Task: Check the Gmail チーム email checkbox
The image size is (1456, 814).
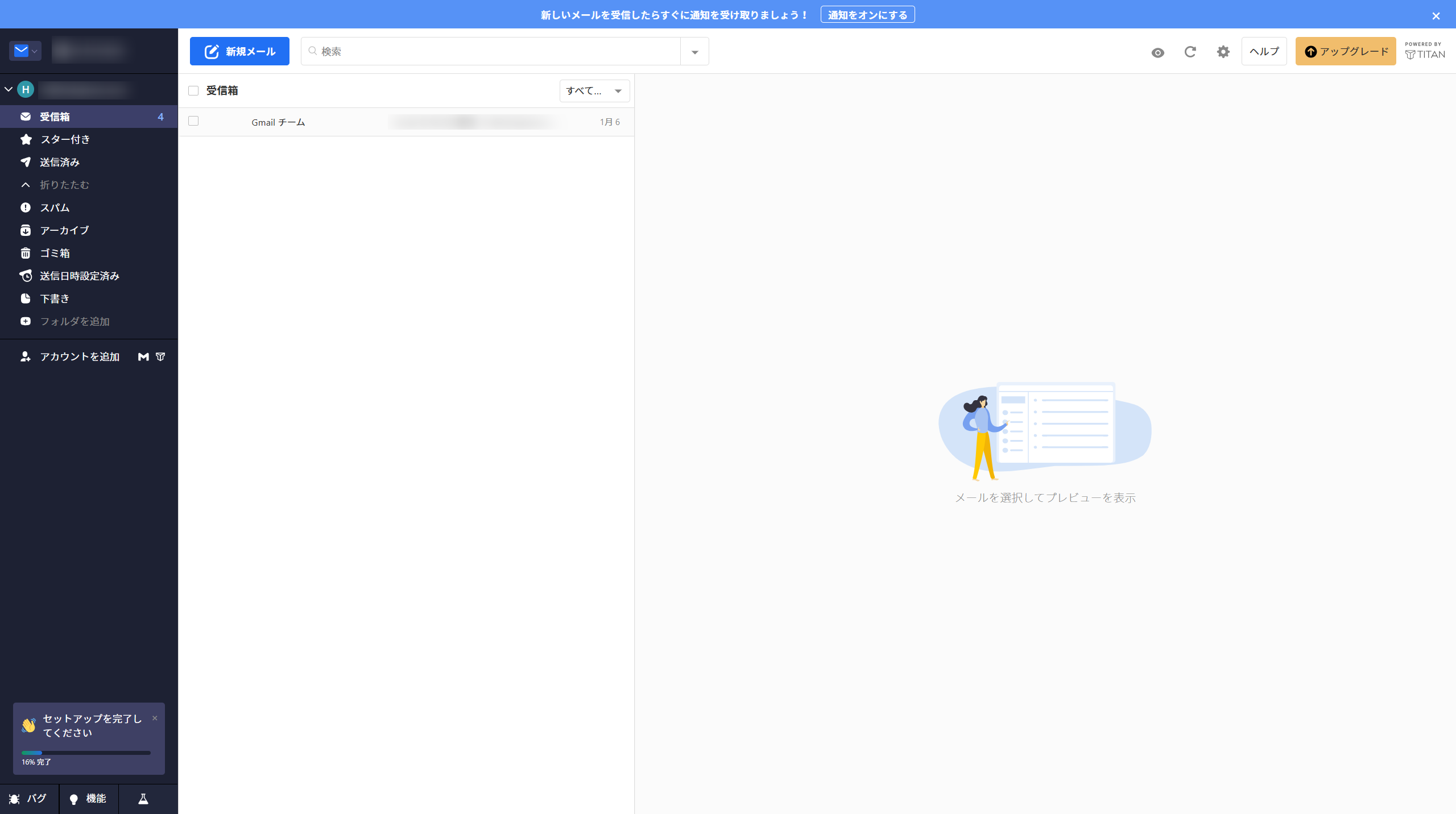Action: (193, 121)
